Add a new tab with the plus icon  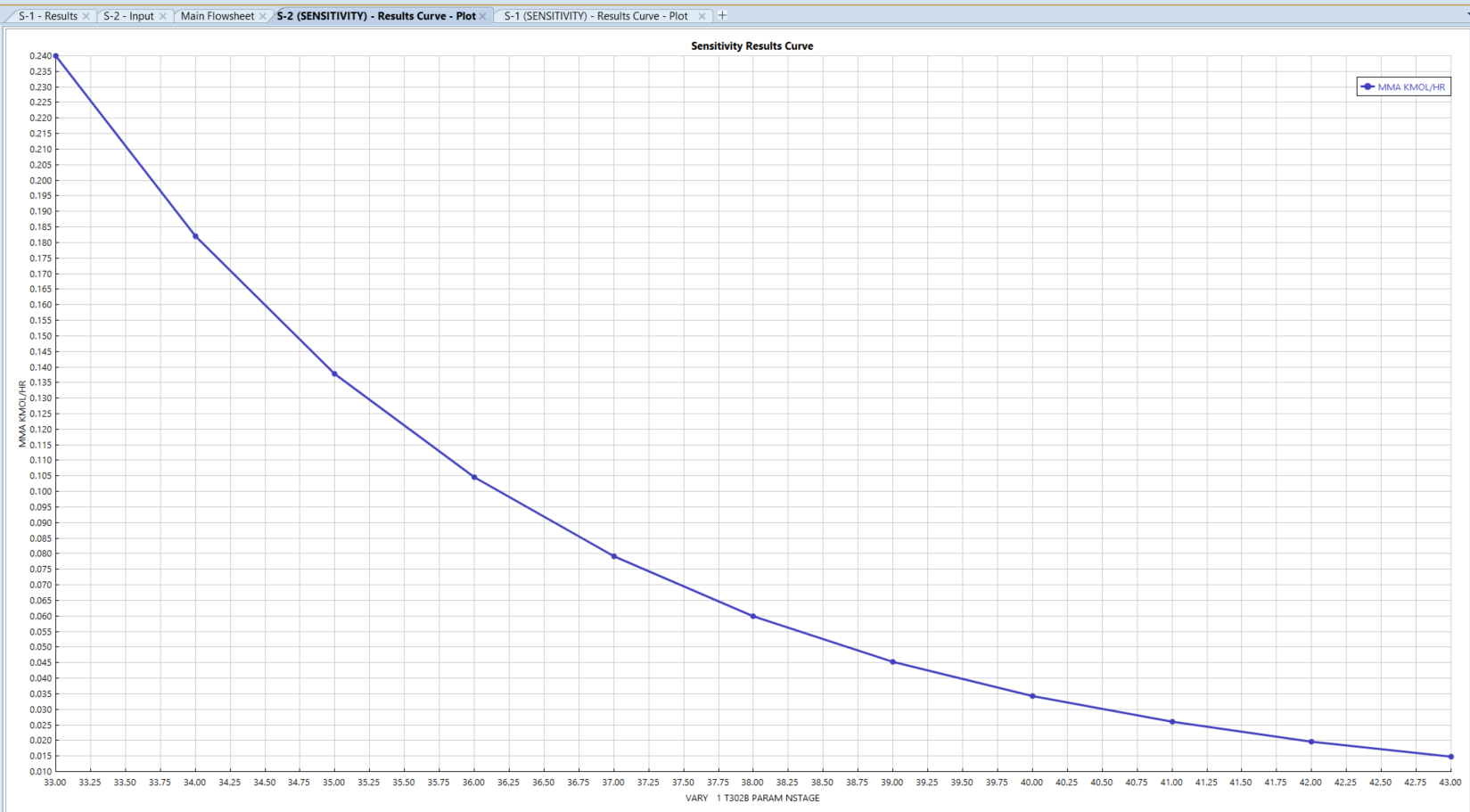point(723,15)
